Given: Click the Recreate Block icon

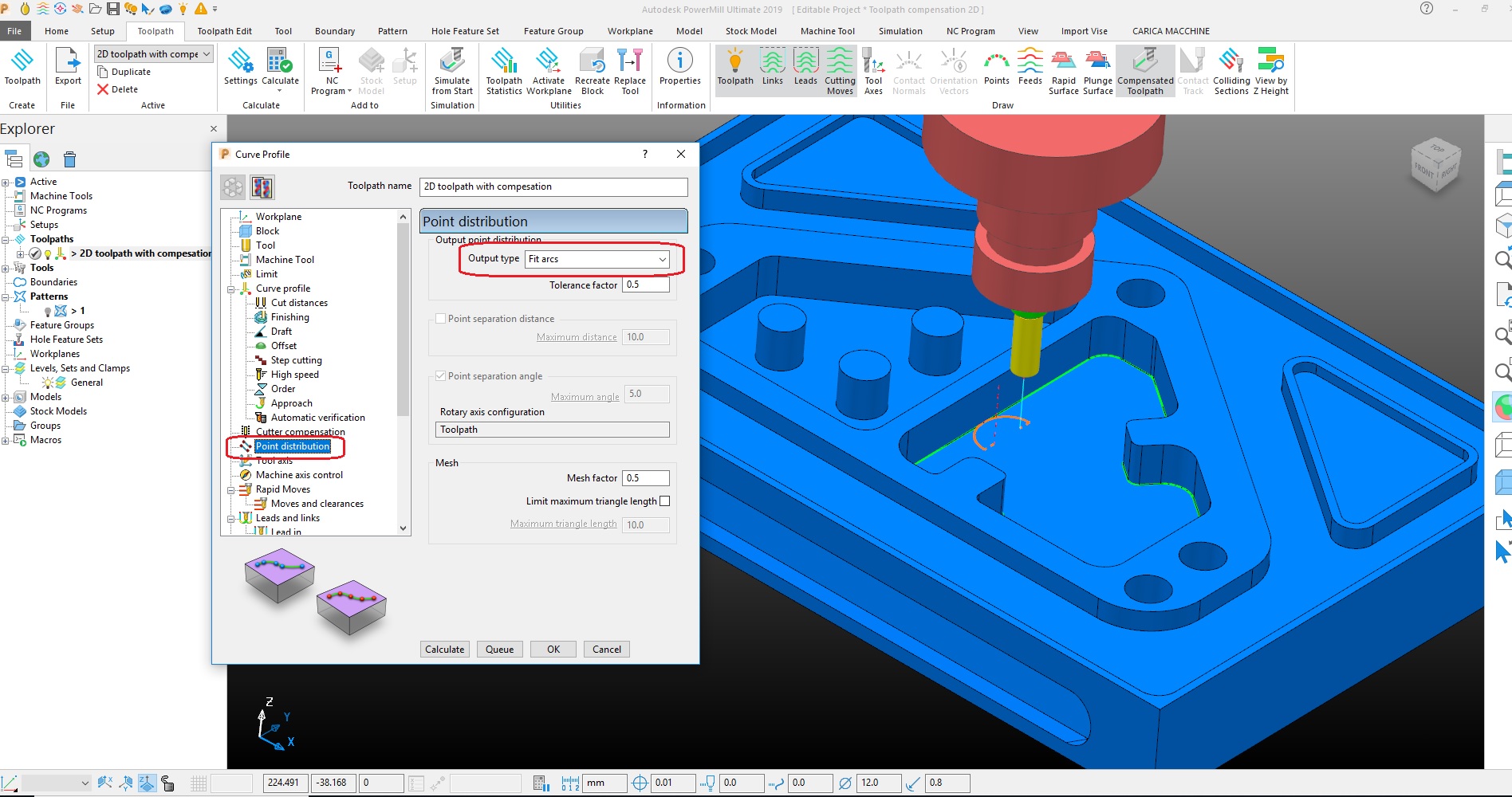Looking at the screenshot, I should pyautogui.click(x=592, y=70).
